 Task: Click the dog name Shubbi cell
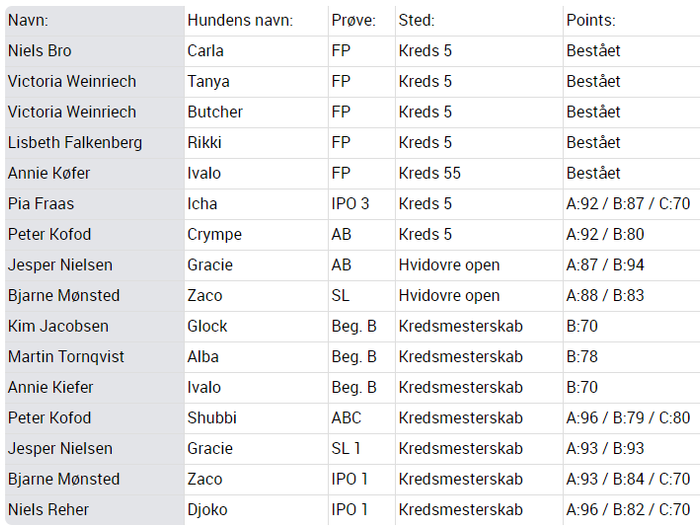coord(256,418)
